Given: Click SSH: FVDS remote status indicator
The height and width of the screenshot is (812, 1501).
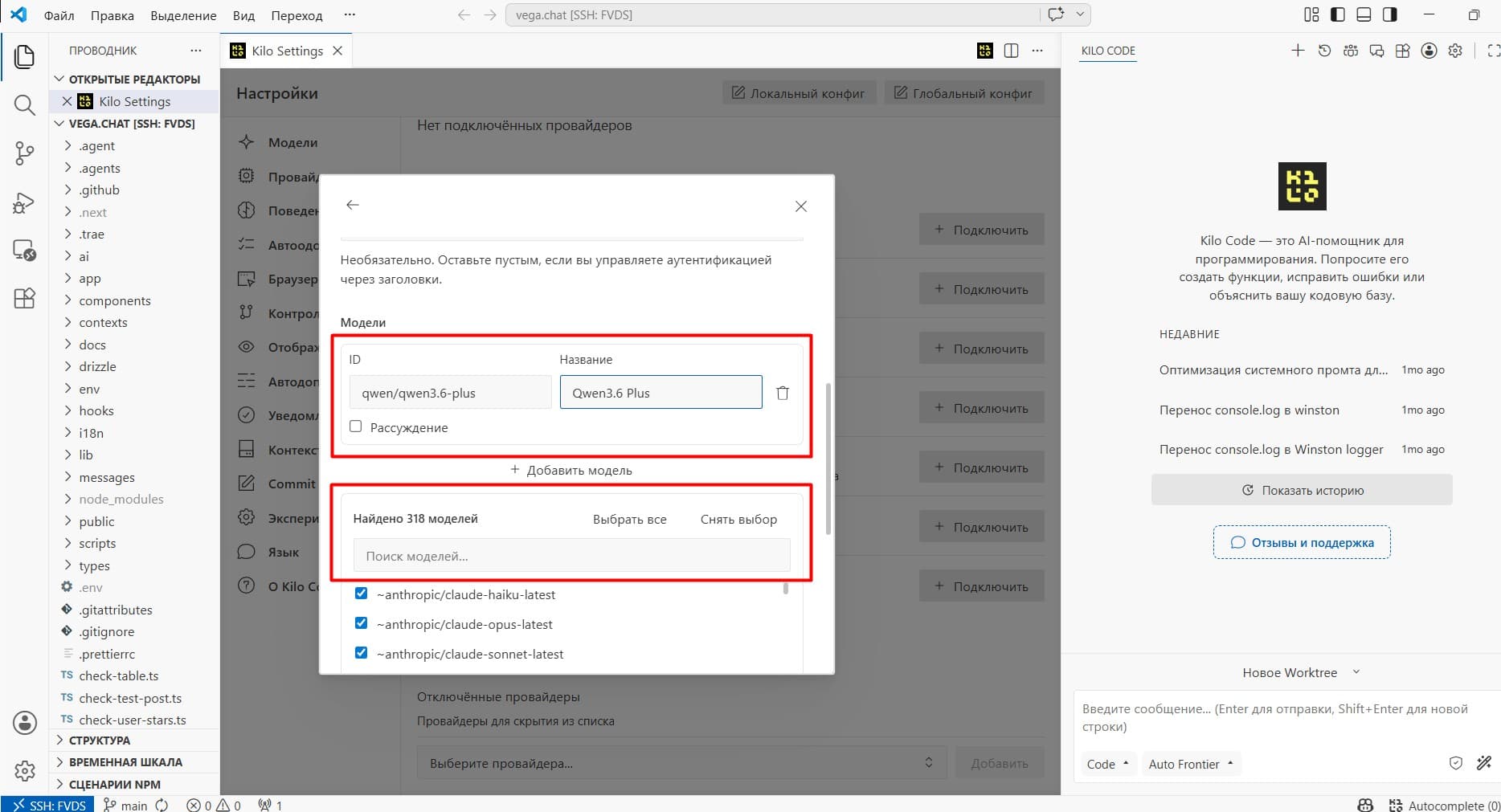Looking at the screenshot, I should pos(48,804).
